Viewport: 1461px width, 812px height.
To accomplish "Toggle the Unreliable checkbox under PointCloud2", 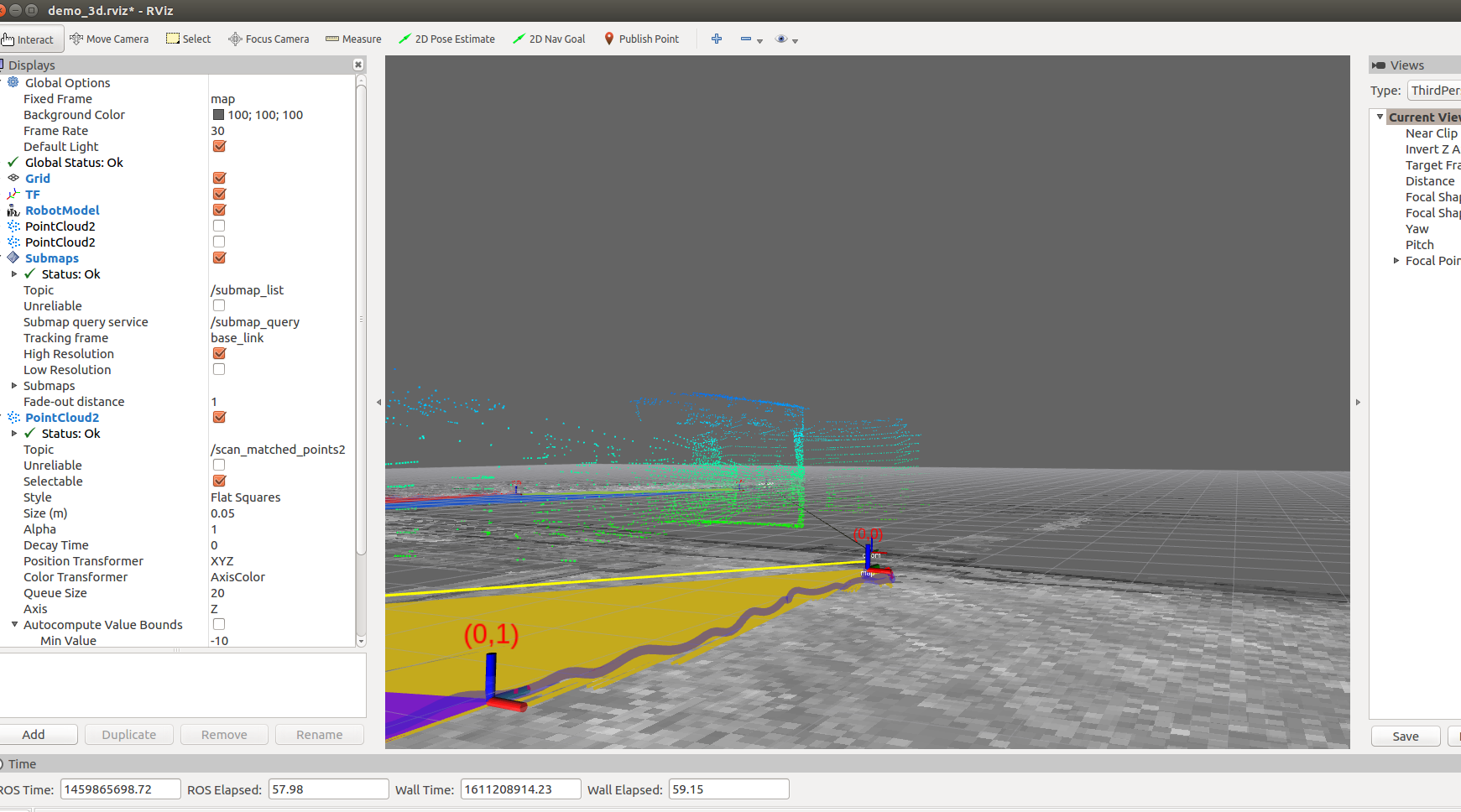I will 218,465.
